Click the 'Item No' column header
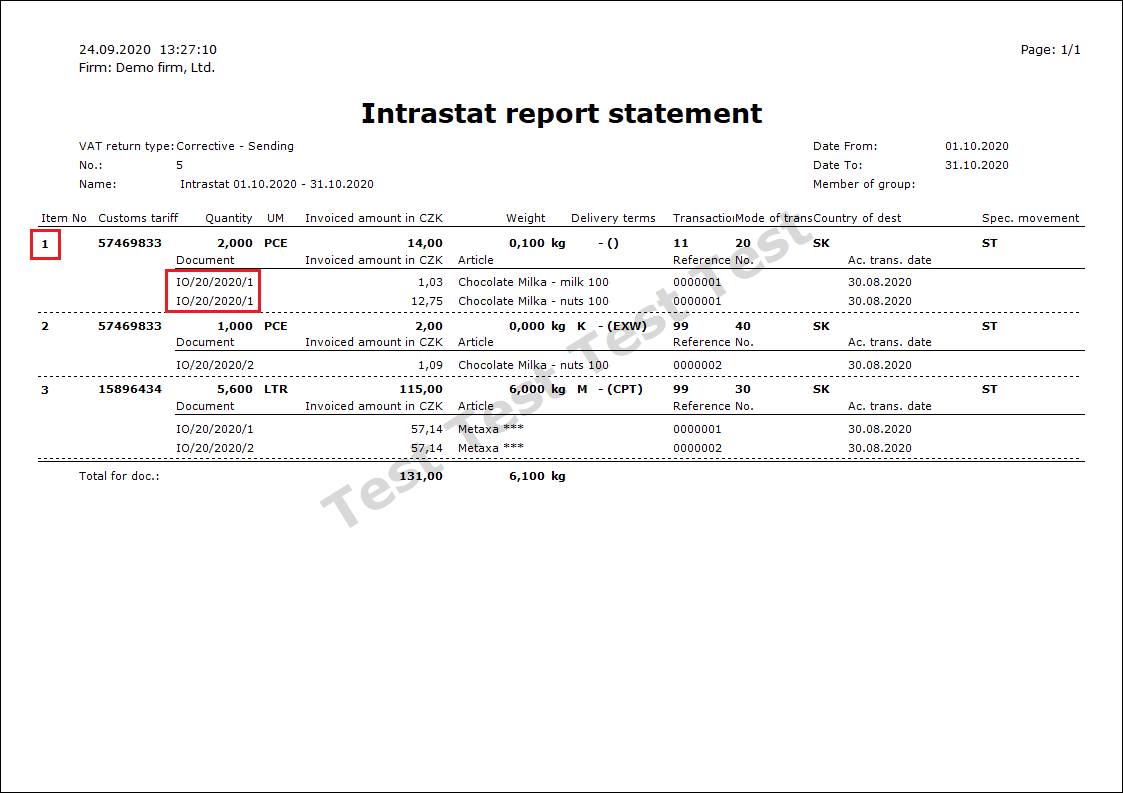 click(x=64, y=218)
